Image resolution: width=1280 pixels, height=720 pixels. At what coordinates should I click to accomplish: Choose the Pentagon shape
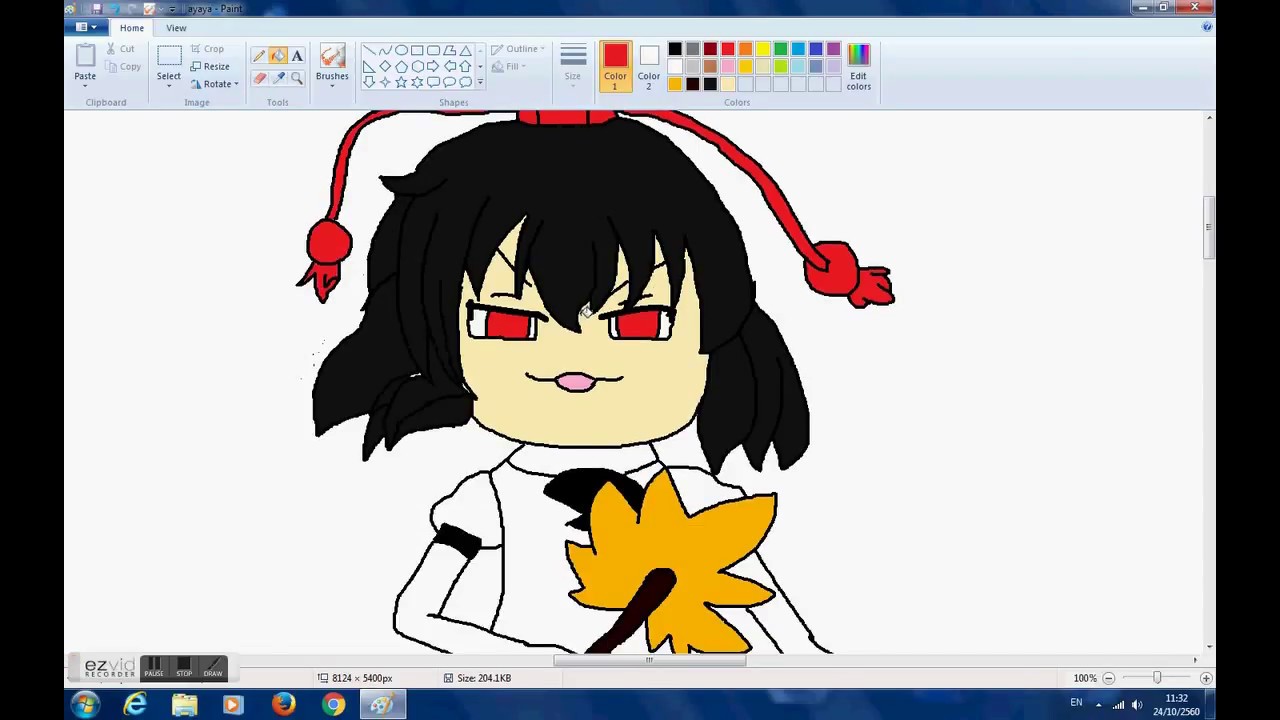click(x=401, y=67)
